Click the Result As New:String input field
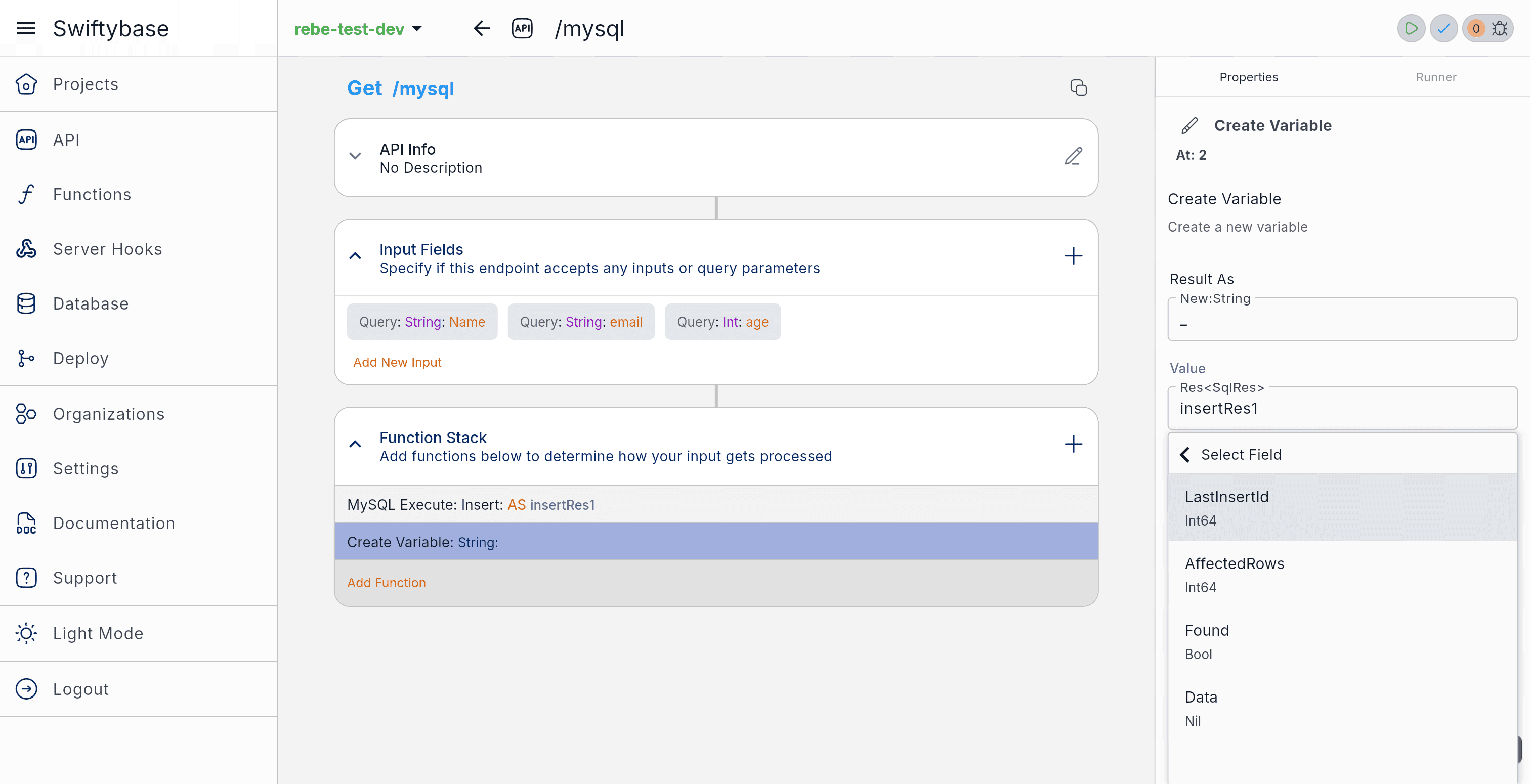The width and height of the screenshot is (1530, 784). pyautogui.click(x=1342, y=320)
